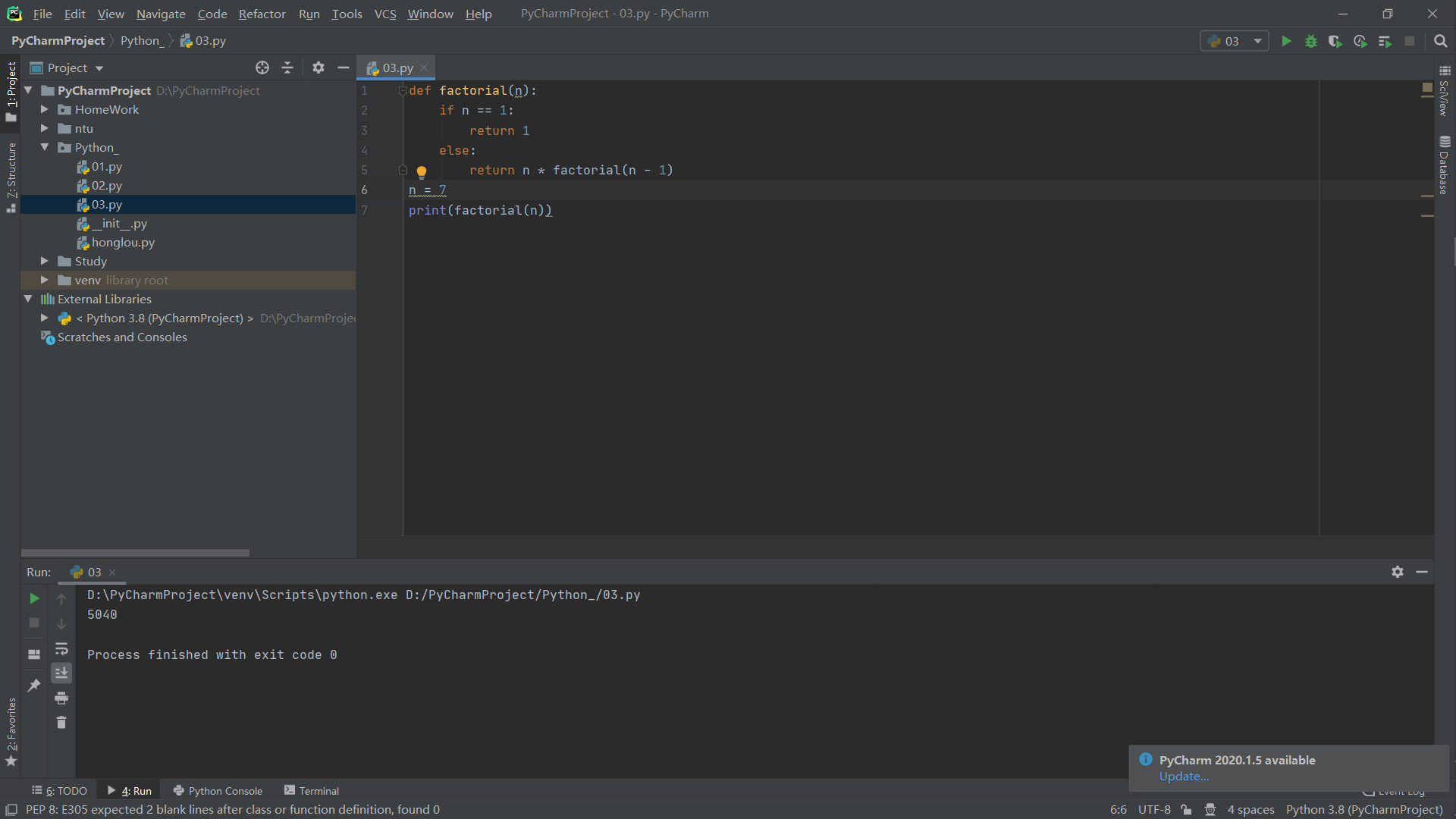This screenshot has width=1456, height=819.
Task: Open Search Everywhere magnifier icon
Action: click(x=1441, y=41)
